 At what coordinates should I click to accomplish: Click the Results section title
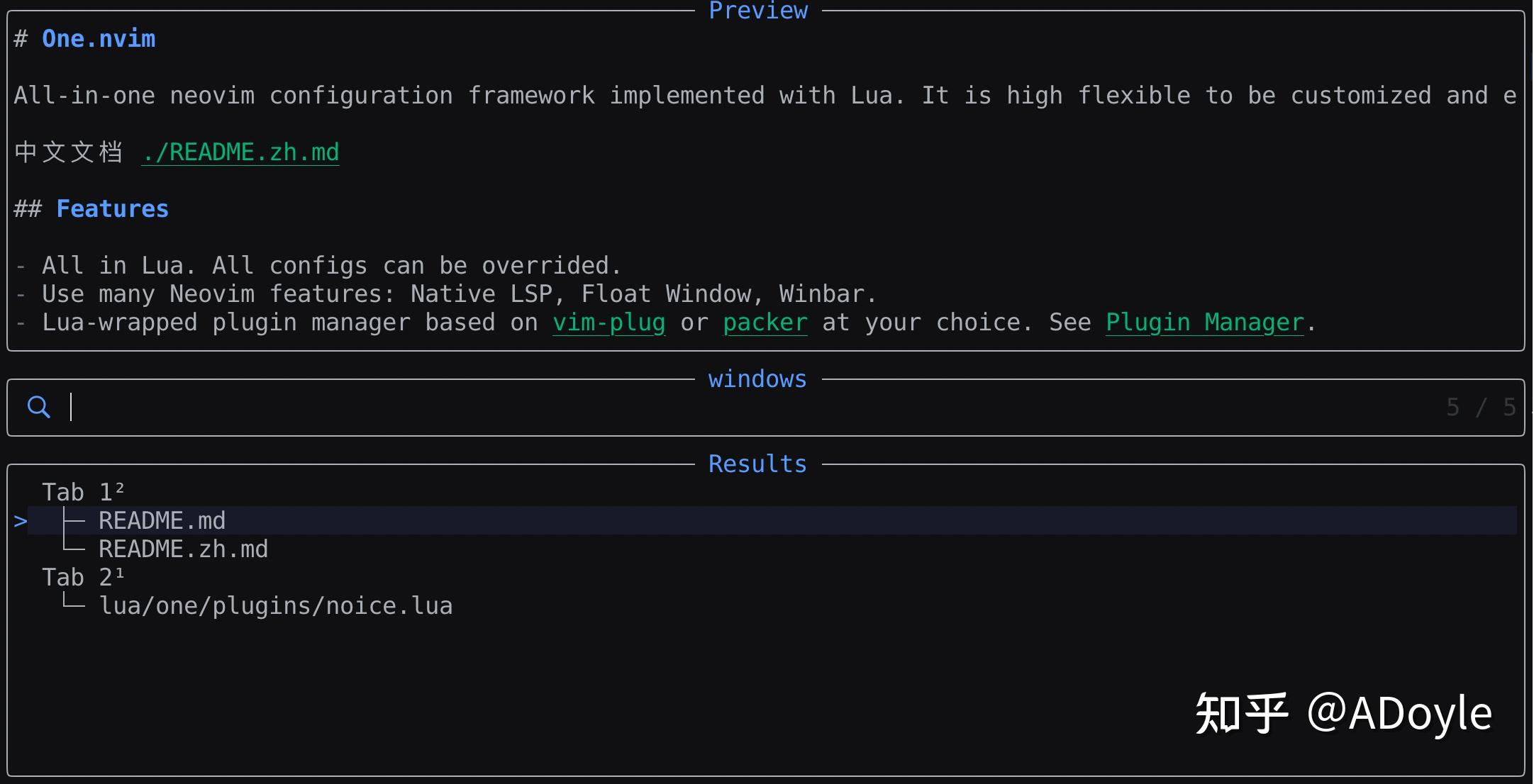pos(756,463)
